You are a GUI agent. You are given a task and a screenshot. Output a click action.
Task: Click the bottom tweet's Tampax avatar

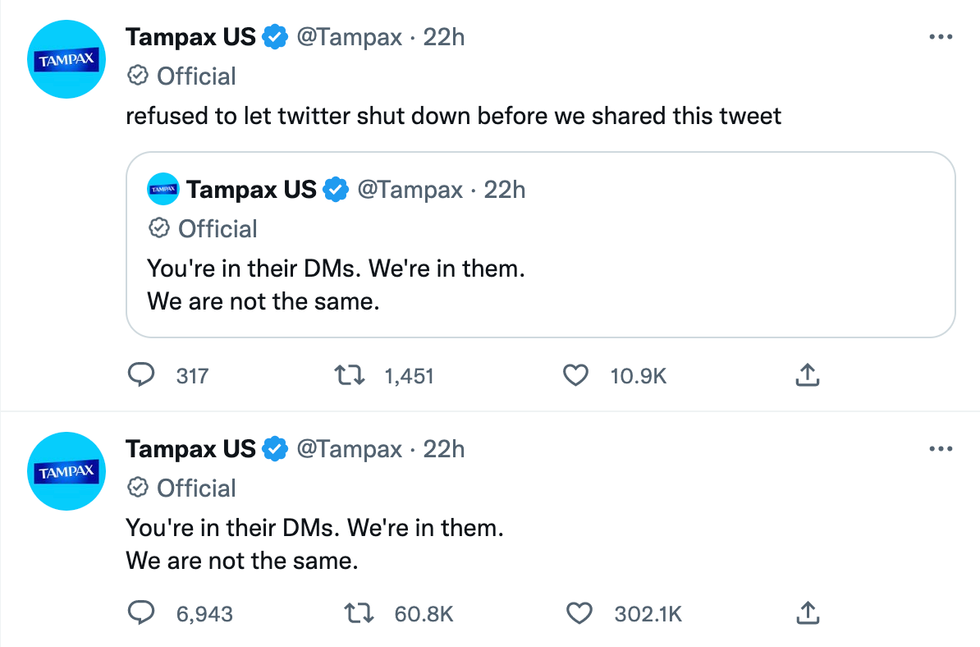click(x=66, y=471)
